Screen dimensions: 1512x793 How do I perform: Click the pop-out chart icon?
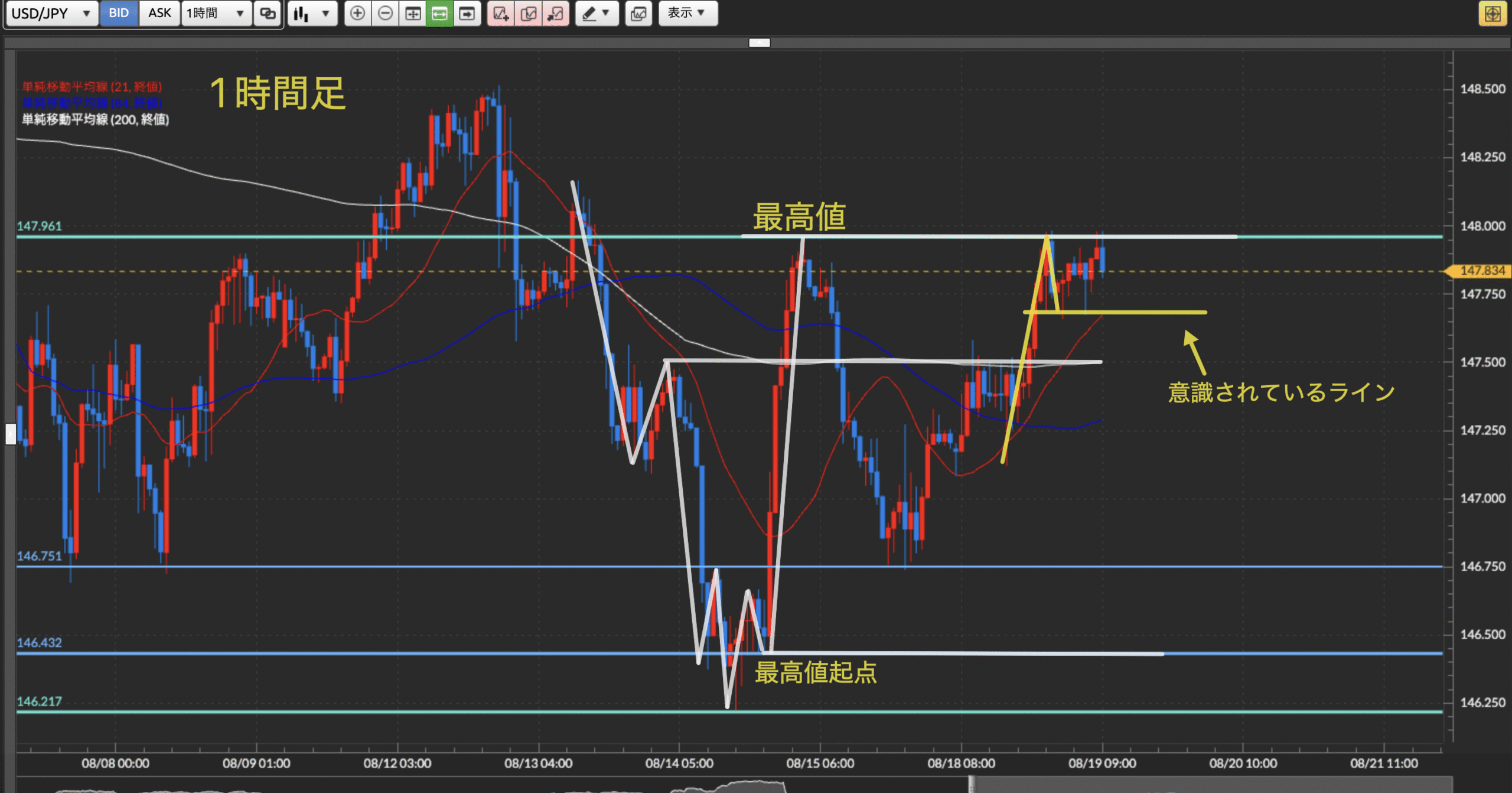(x=556, y=13)
